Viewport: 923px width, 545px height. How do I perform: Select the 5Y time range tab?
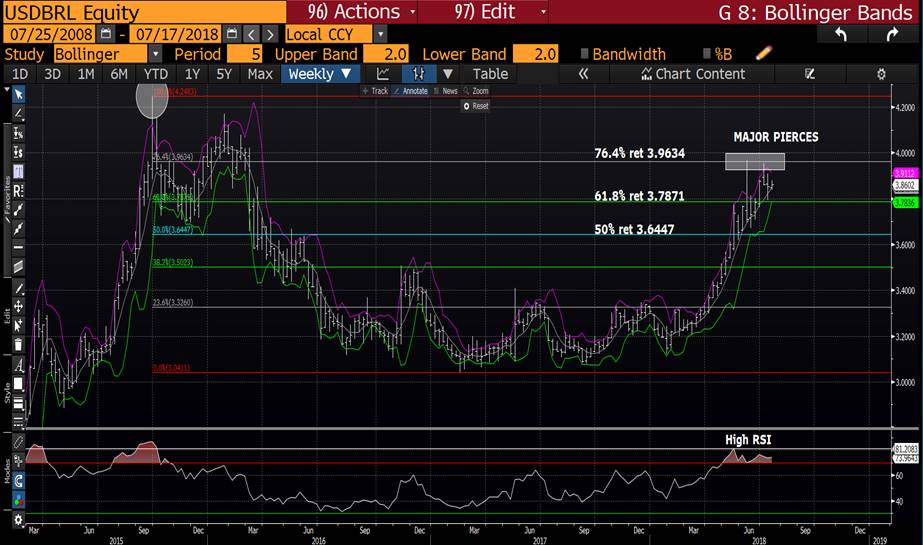coord(224,74)
